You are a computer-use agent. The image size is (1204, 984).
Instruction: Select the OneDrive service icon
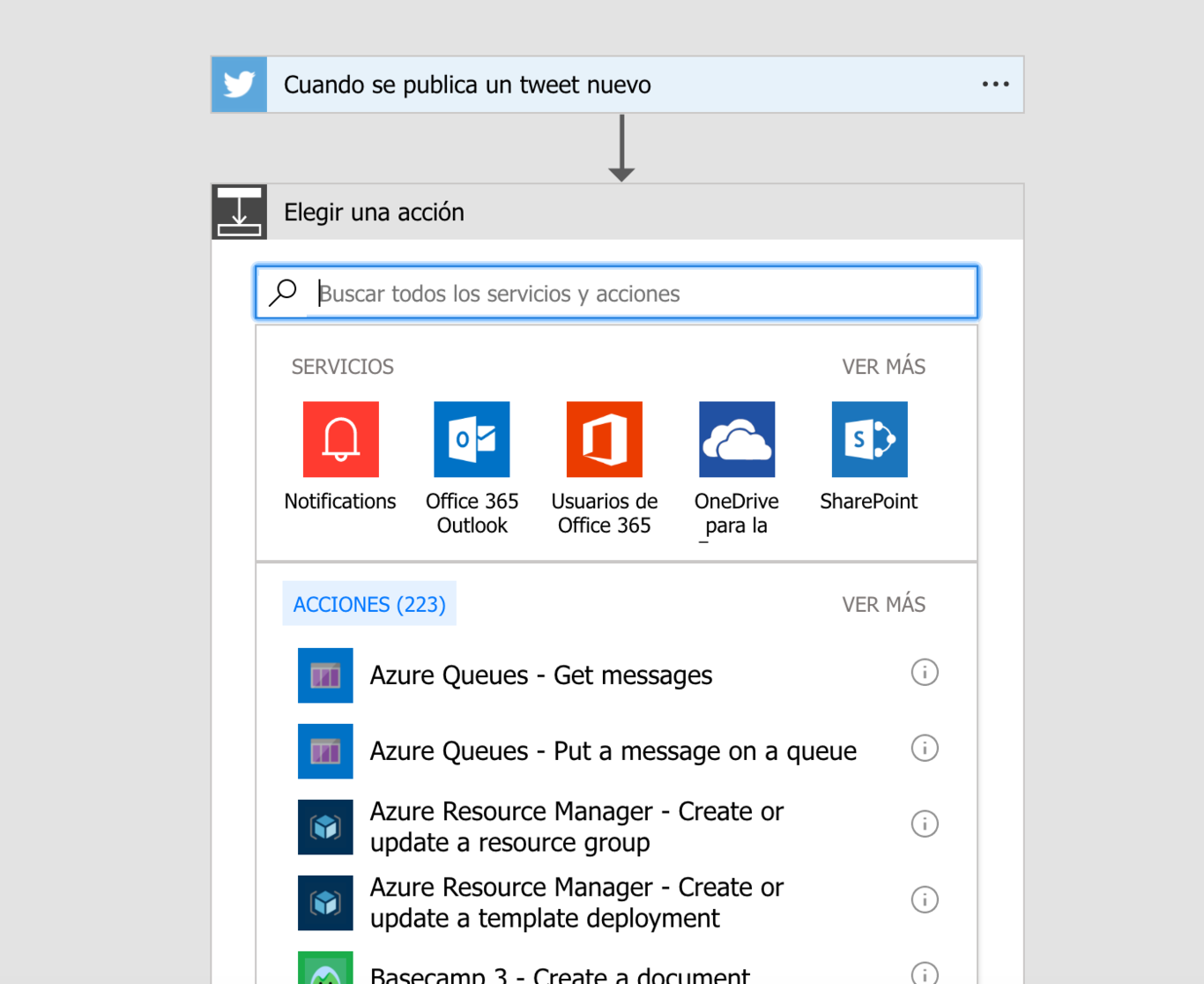point(737,439)
